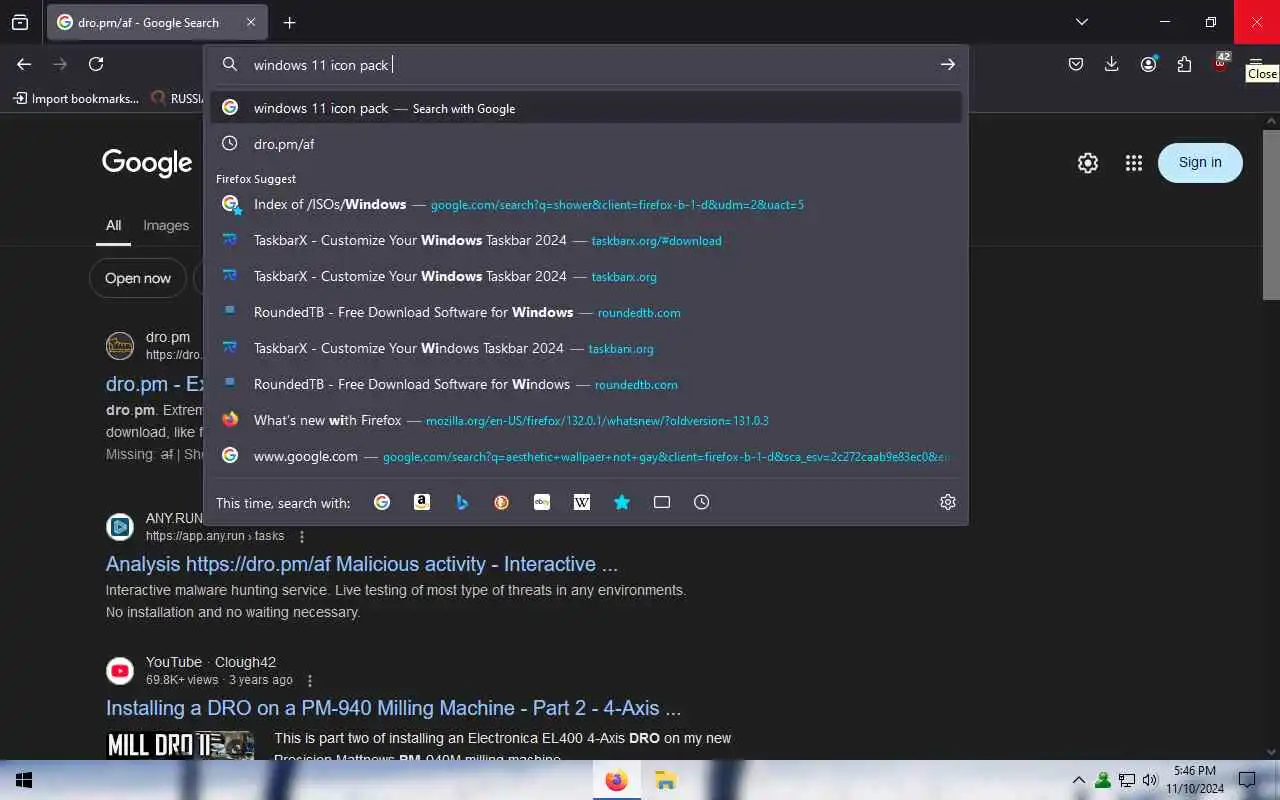Search this time with Wikipedia
This screenshot has width=1280, height=800.
tap(582, 502)
